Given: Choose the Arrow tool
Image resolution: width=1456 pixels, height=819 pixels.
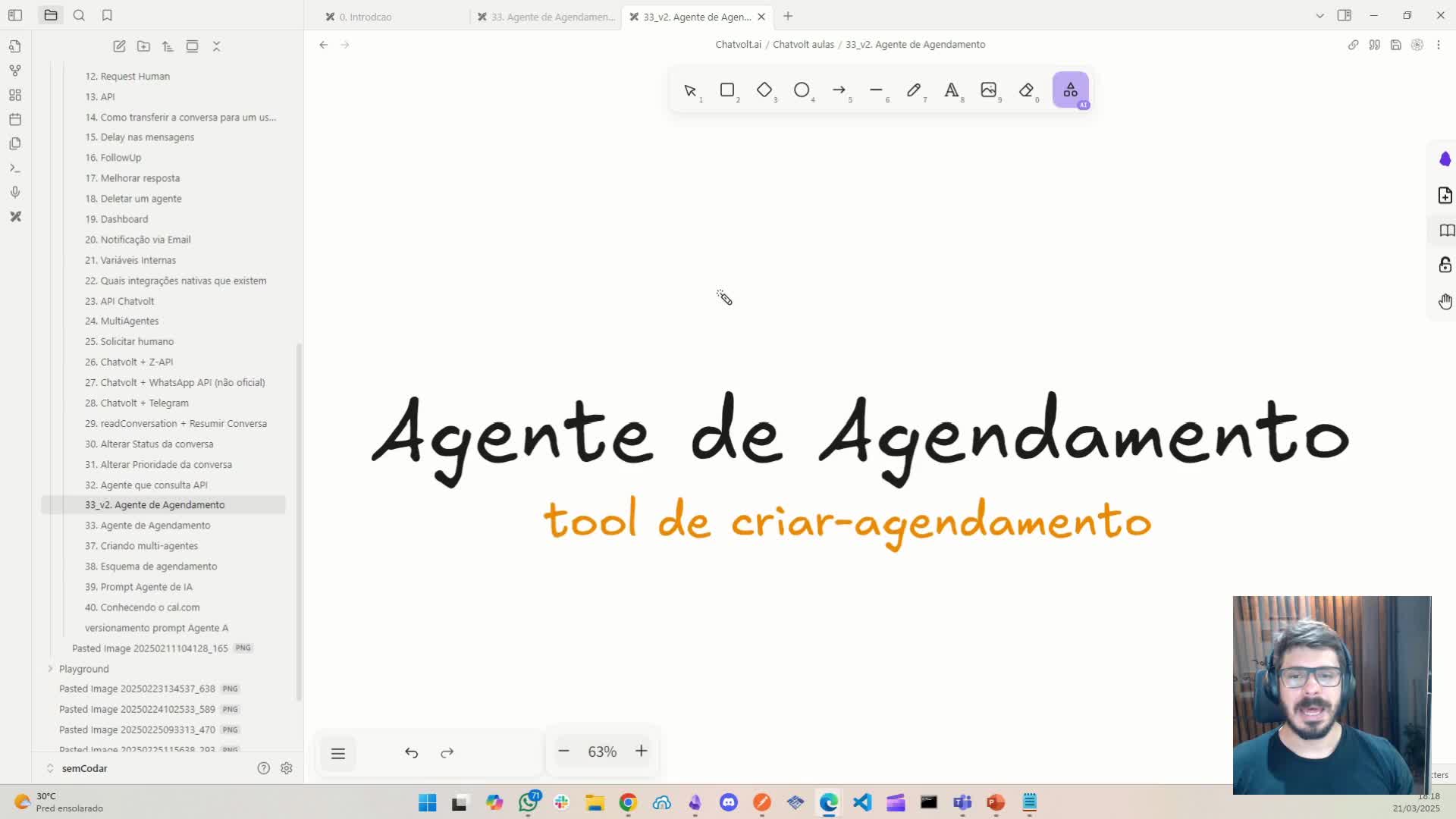Looking at the screenshot, I should point(839,90).
